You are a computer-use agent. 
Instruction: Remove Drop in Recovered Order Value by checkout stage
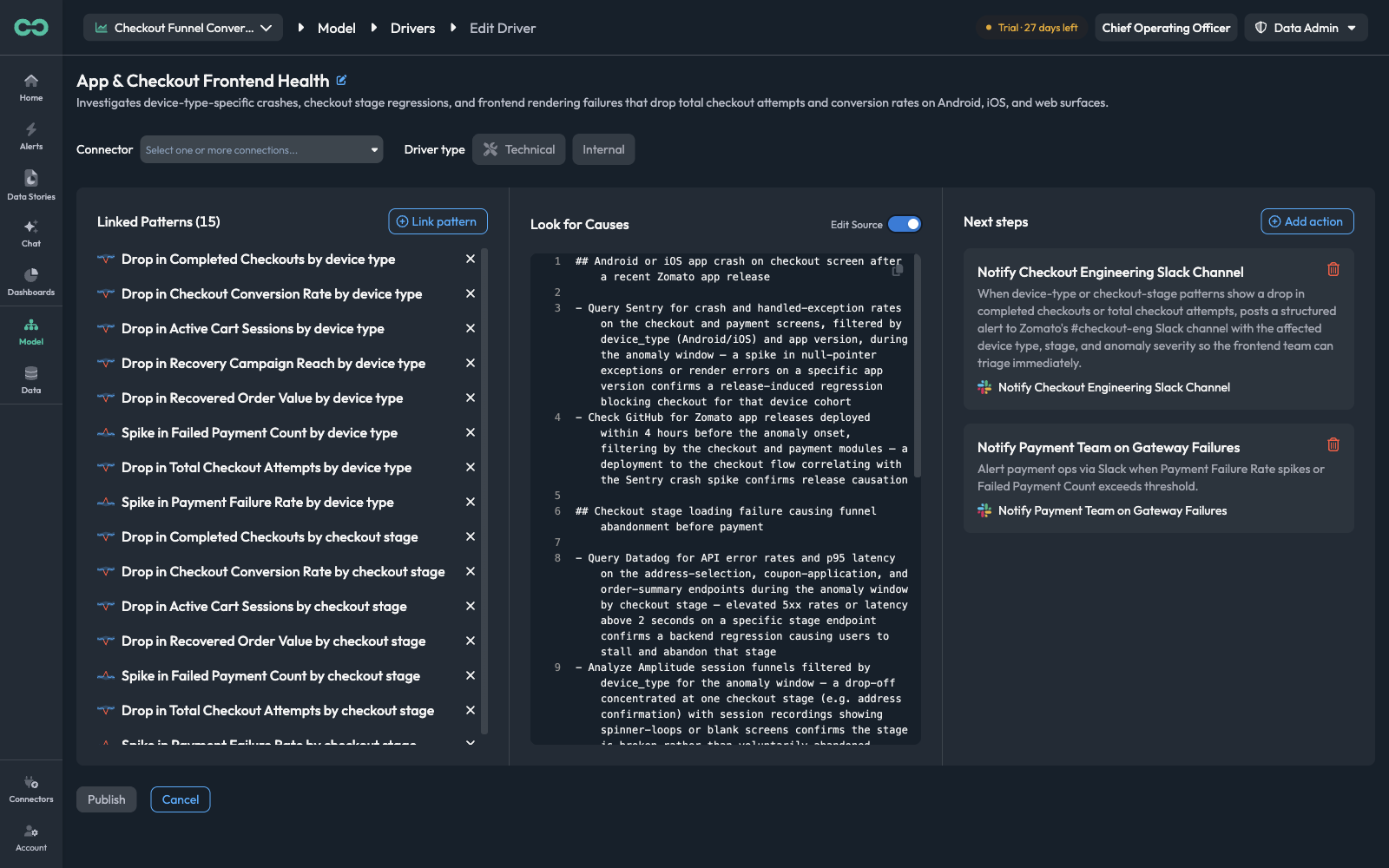(x=471, y=641)
